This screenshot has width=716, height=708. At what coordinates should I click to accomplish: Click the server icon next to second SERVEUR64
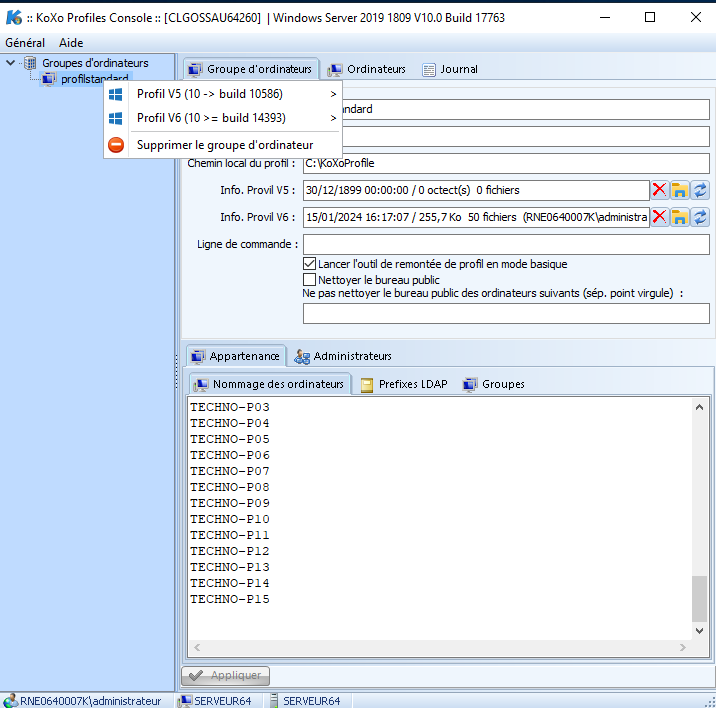pyautogui.click(x=274, y=701)
